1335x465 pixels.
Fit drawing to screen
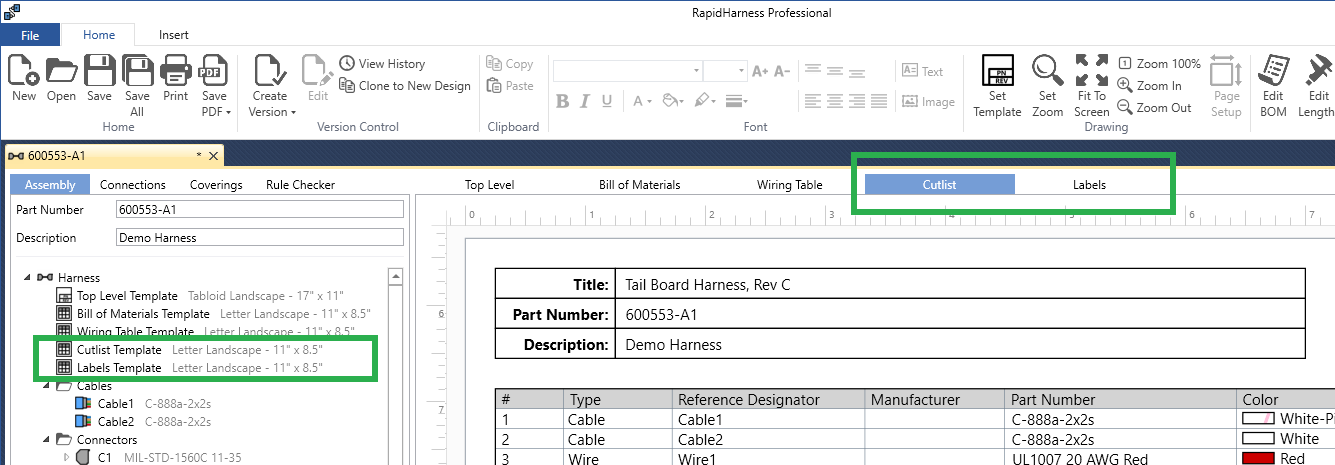tap(1091, 86)
